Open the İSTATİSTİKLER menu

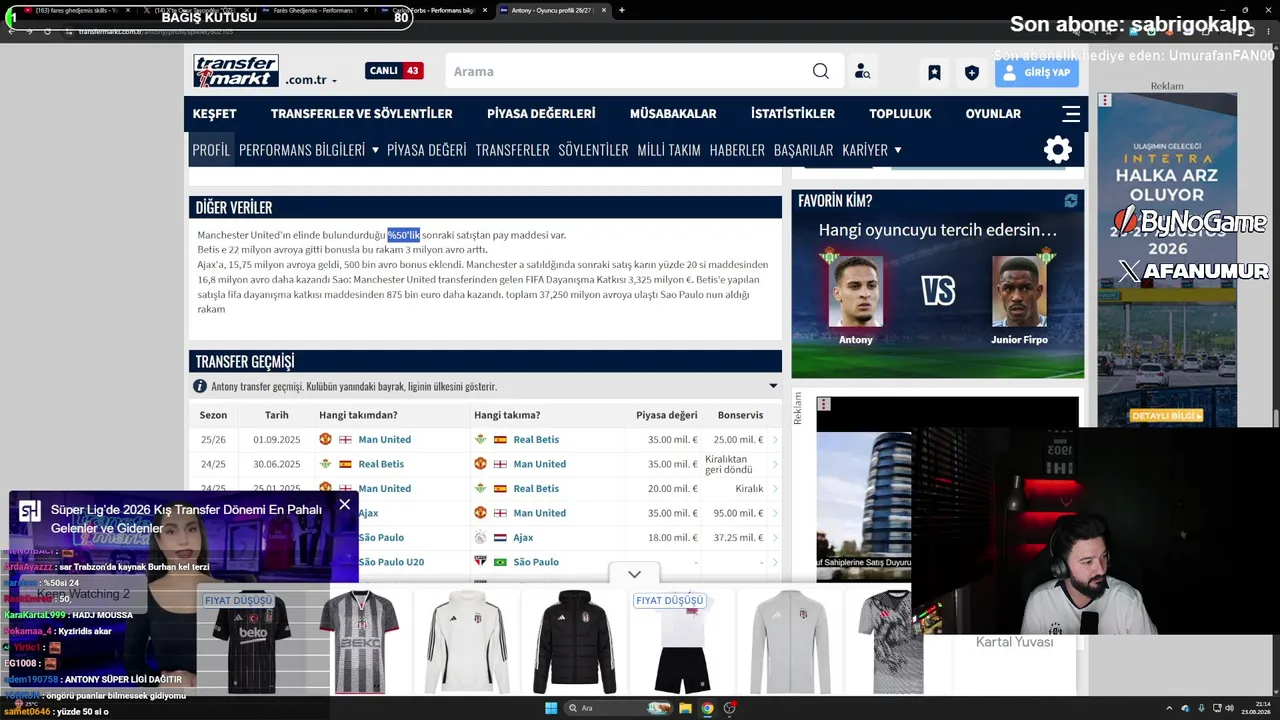click(x=793, y=114)
